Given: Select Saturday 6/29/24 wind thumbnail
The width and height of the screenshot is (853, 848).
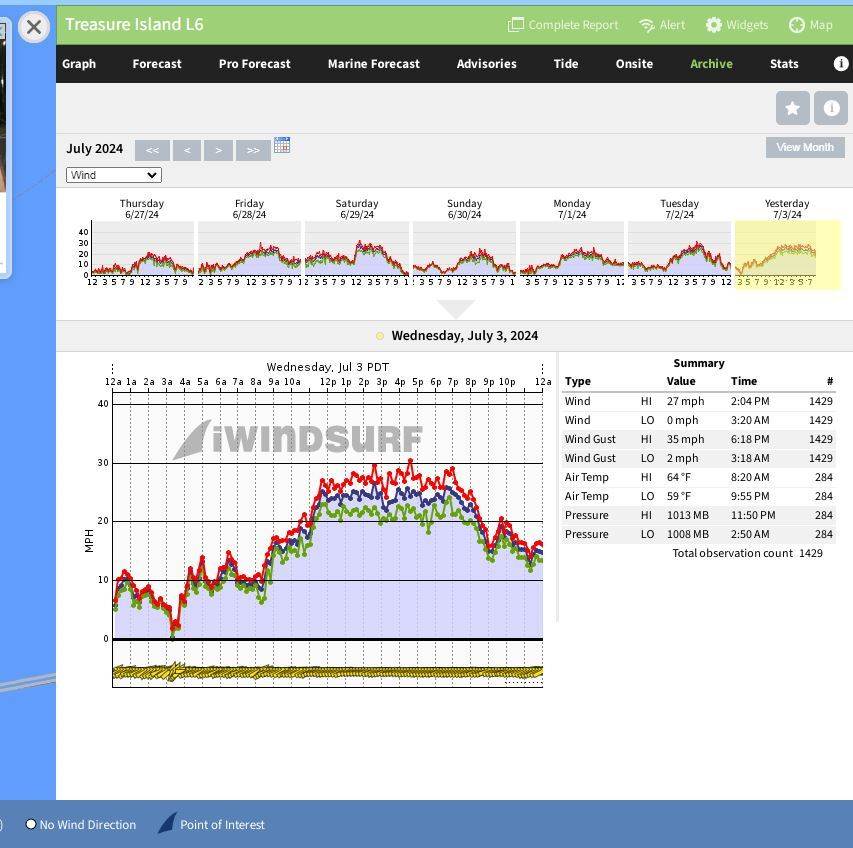Looking at the screenshot, I should point(357,248).
